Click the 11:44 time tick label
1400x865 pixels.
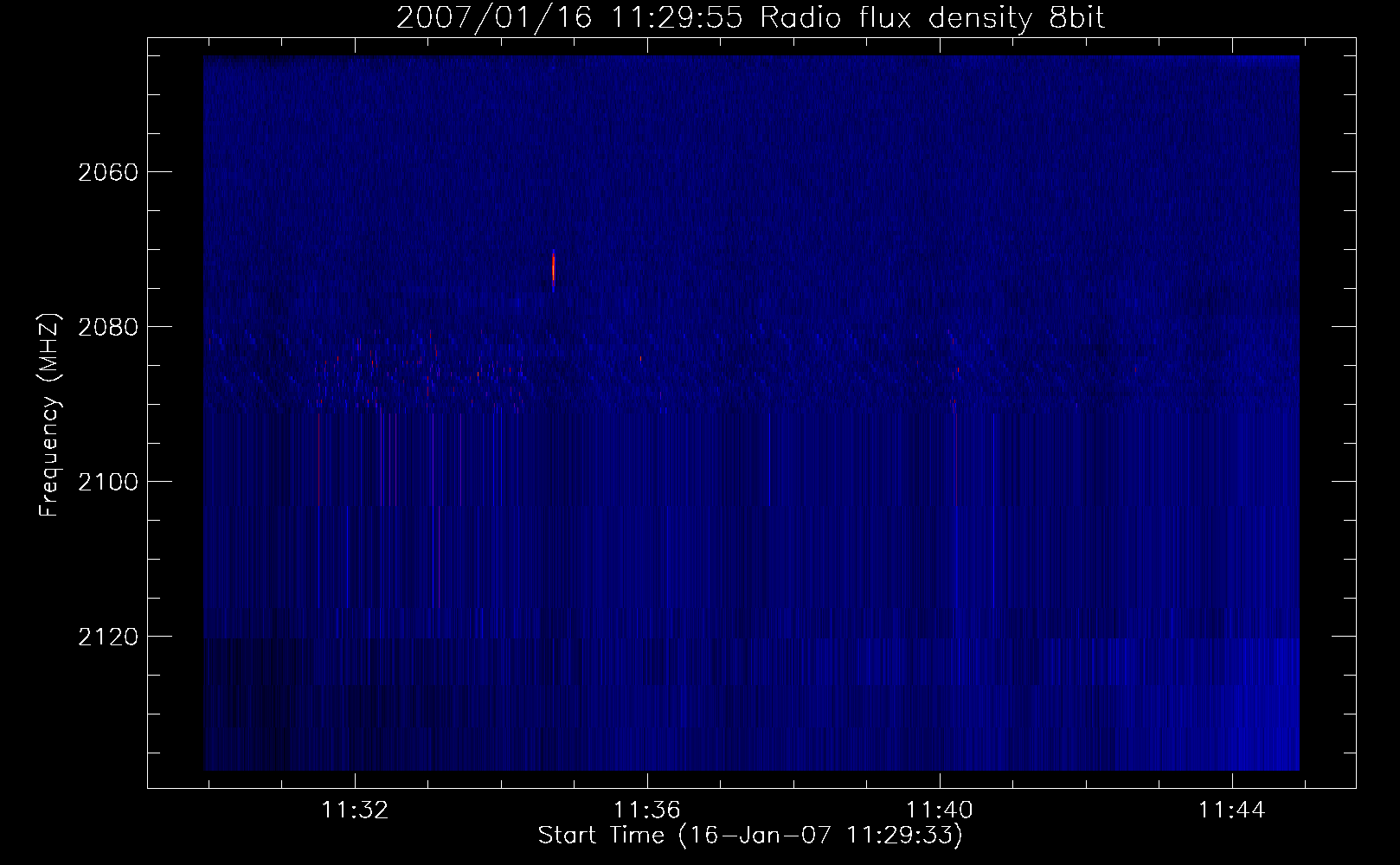click(1231, 810)
